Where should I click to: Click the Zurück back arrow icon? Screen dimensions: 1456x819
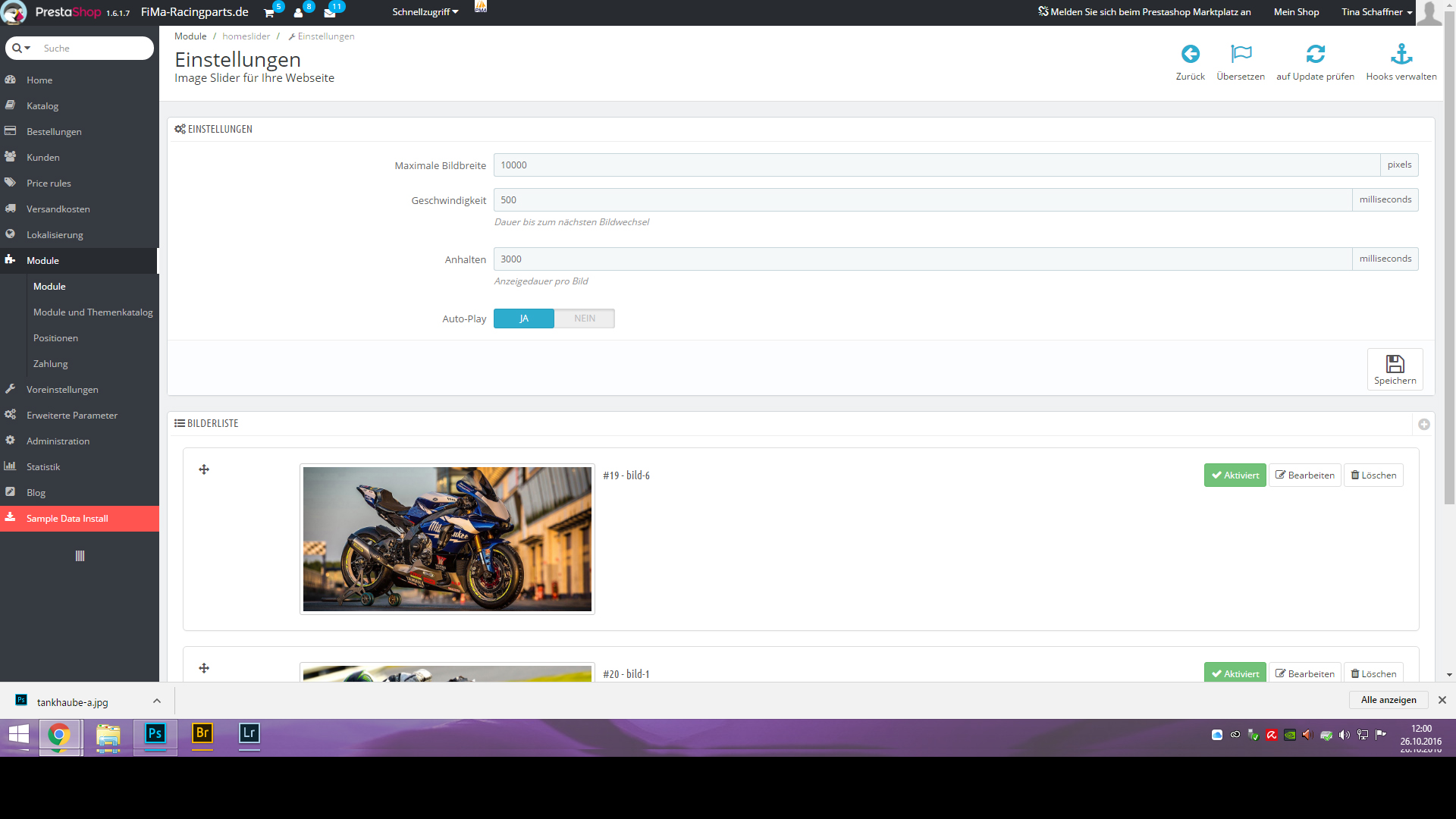(x=1190, y=55)
